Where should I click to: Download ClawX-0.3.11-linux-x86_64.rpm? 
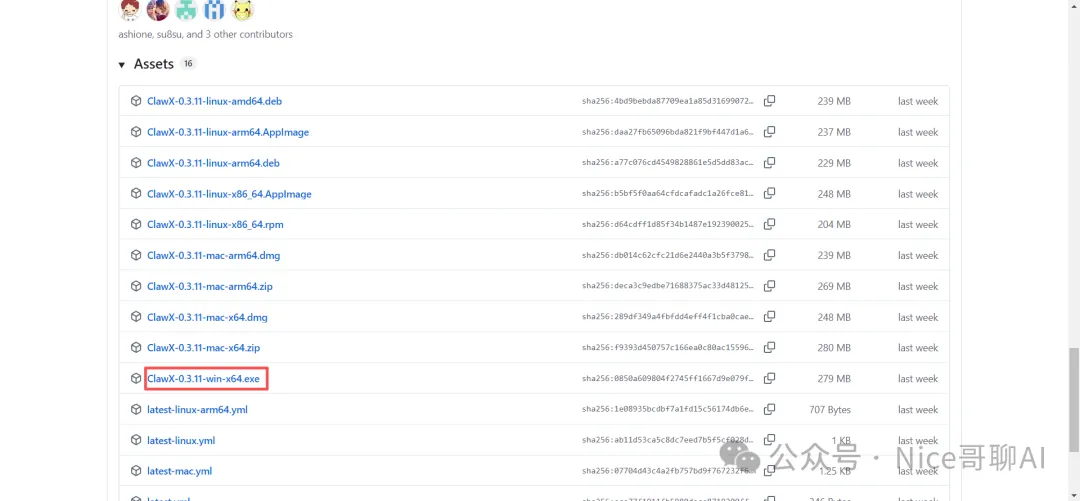tap(216, 225)
